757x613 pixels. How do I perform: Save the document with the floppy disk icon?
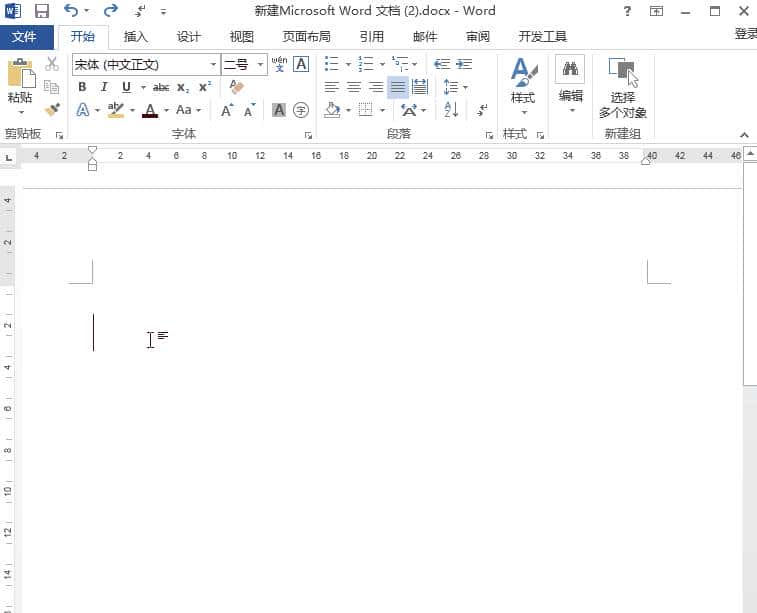(42, 11)
